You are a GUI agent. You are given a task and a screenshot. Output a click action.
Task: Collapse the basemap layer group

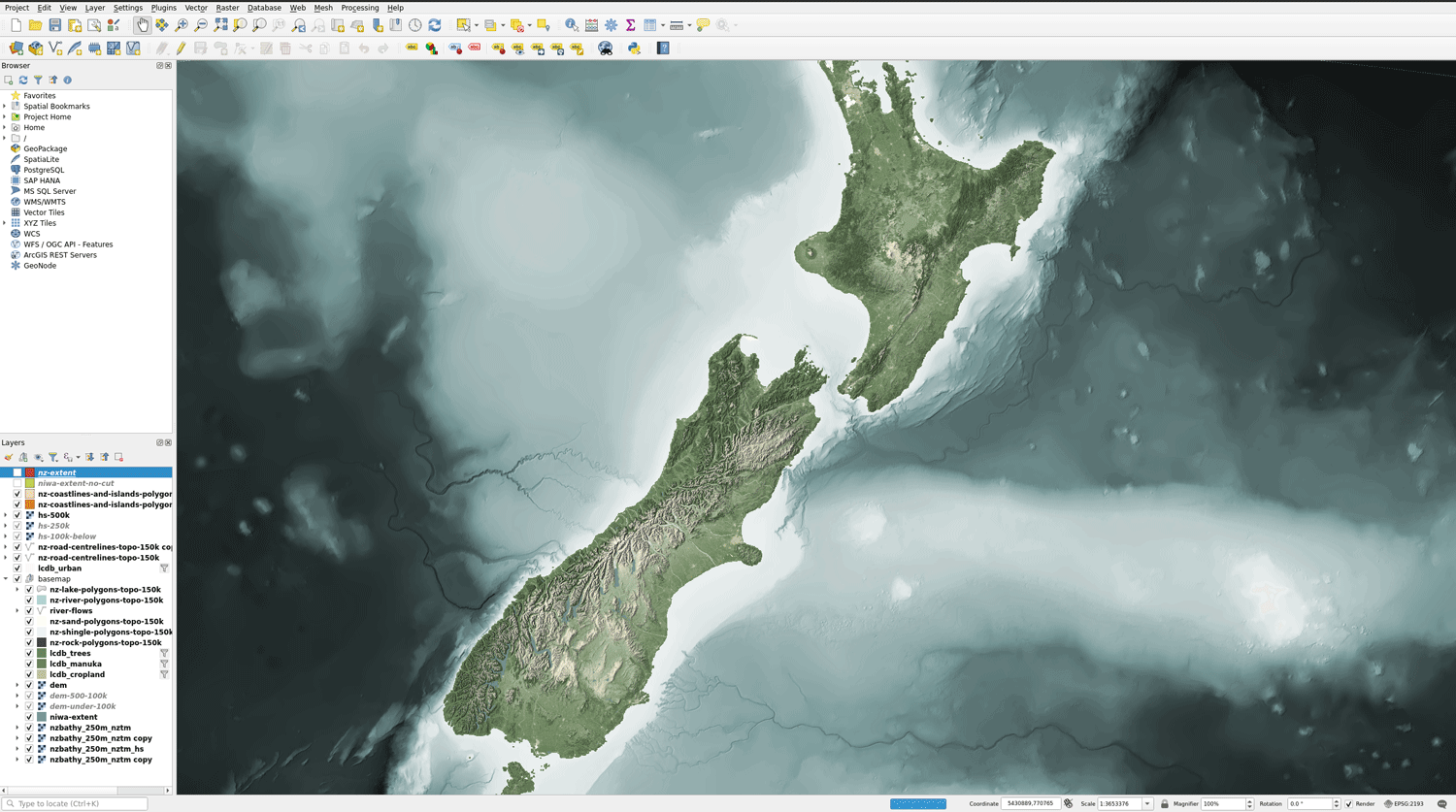[x=6, y=579]
